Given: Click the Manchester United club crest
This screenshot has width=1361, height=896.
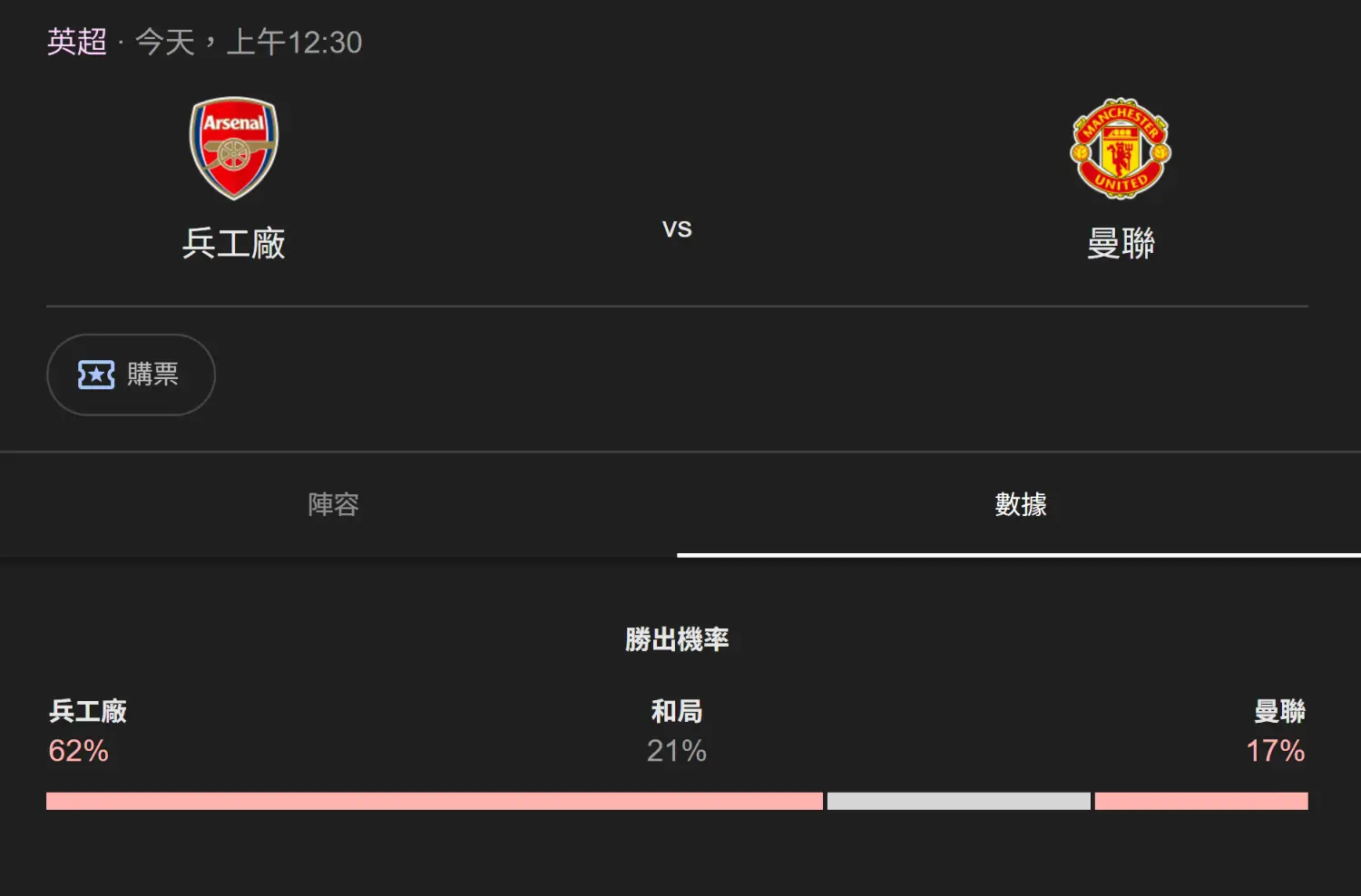Looking at the screenshot, I should click(1121, 149).
